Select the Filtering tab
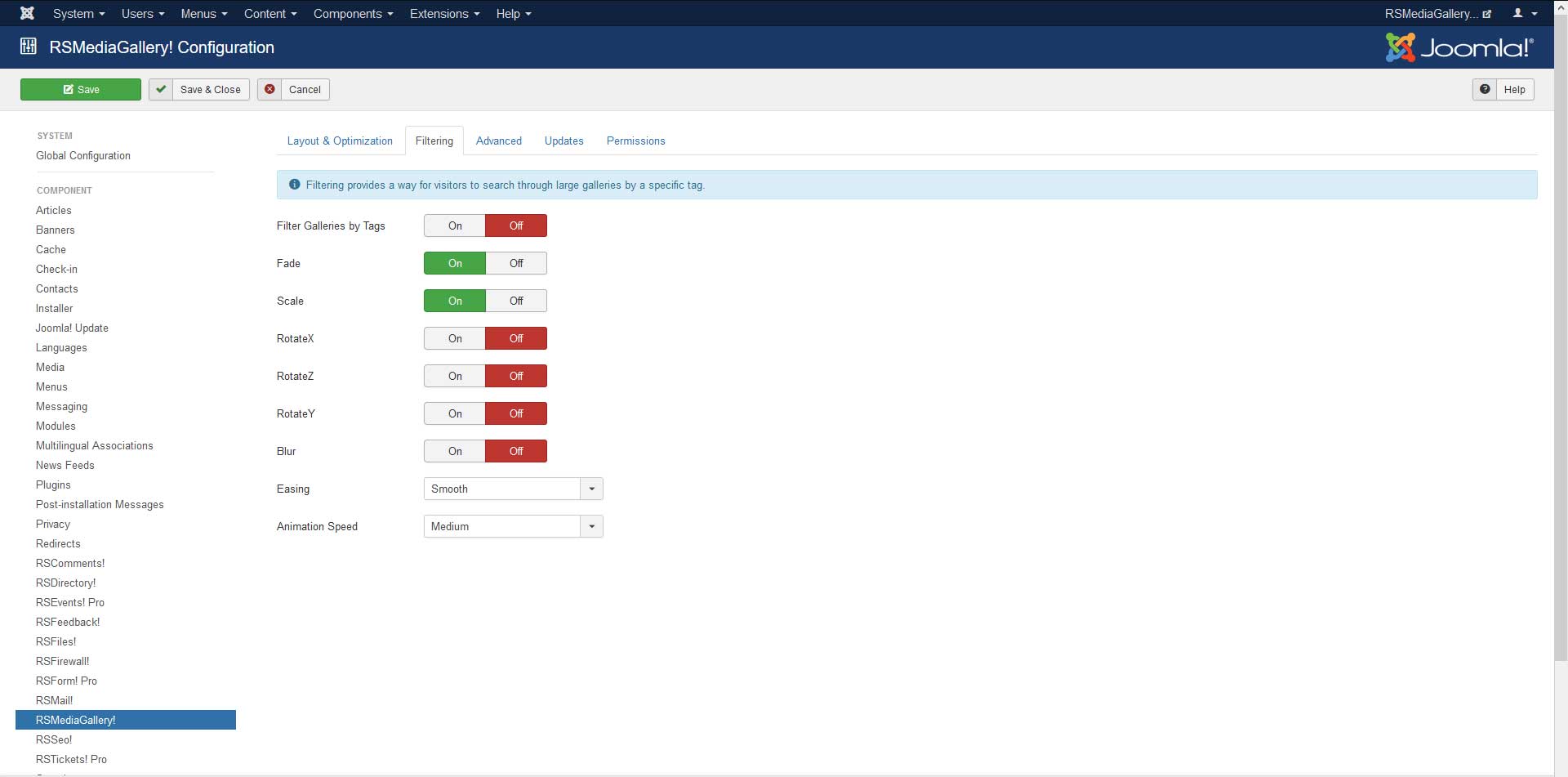The width and height of the screenshot is (1568, 777). pos(434,141)
